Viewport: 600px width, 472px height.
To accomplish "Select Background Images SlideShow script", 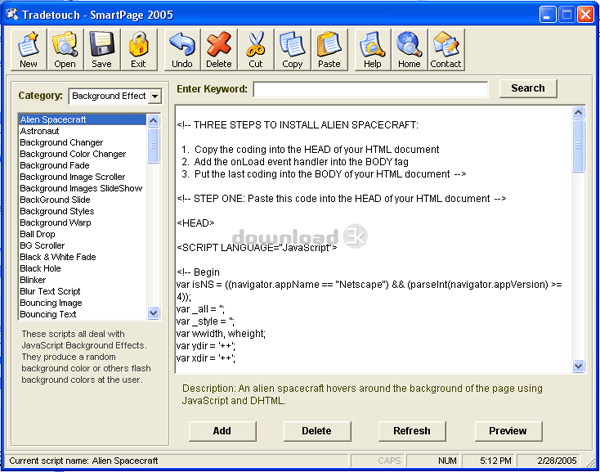I will 82,188.
